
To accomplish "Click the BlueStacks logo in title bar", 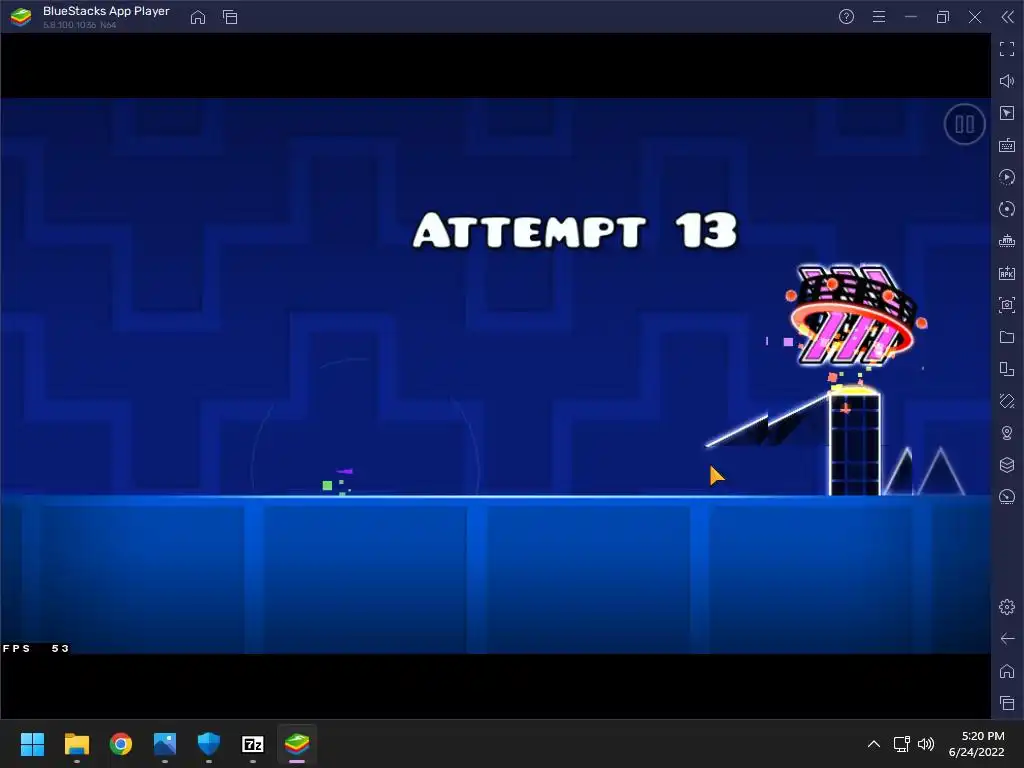I will [21, 17].
